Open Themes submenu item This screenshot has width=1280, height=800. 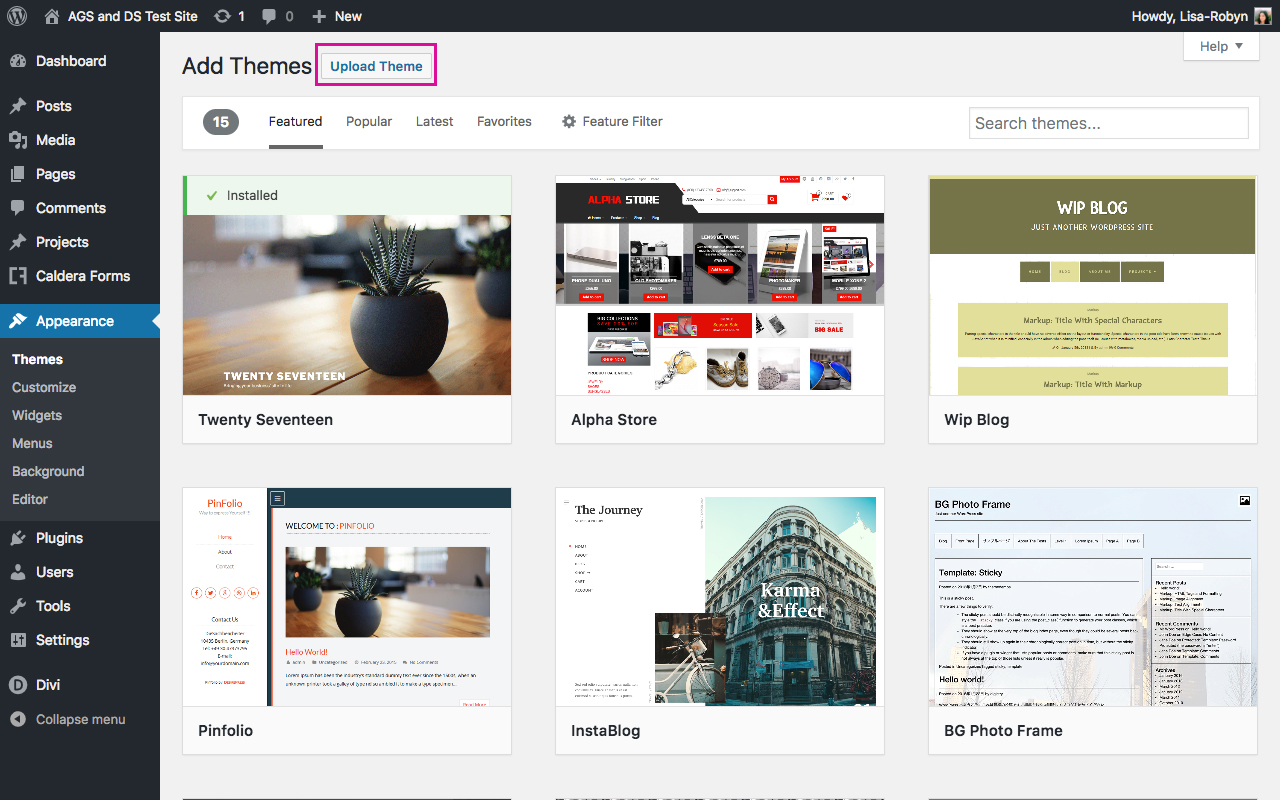[37, 359]
